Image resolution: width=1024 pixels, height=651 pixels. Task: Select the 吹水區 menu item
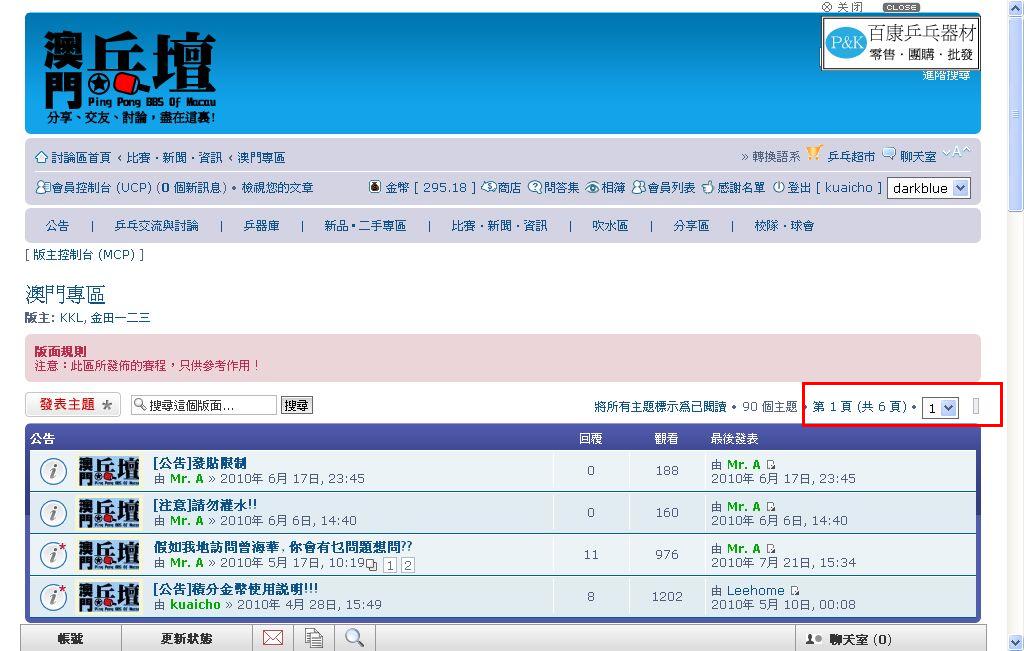(610, 226)
